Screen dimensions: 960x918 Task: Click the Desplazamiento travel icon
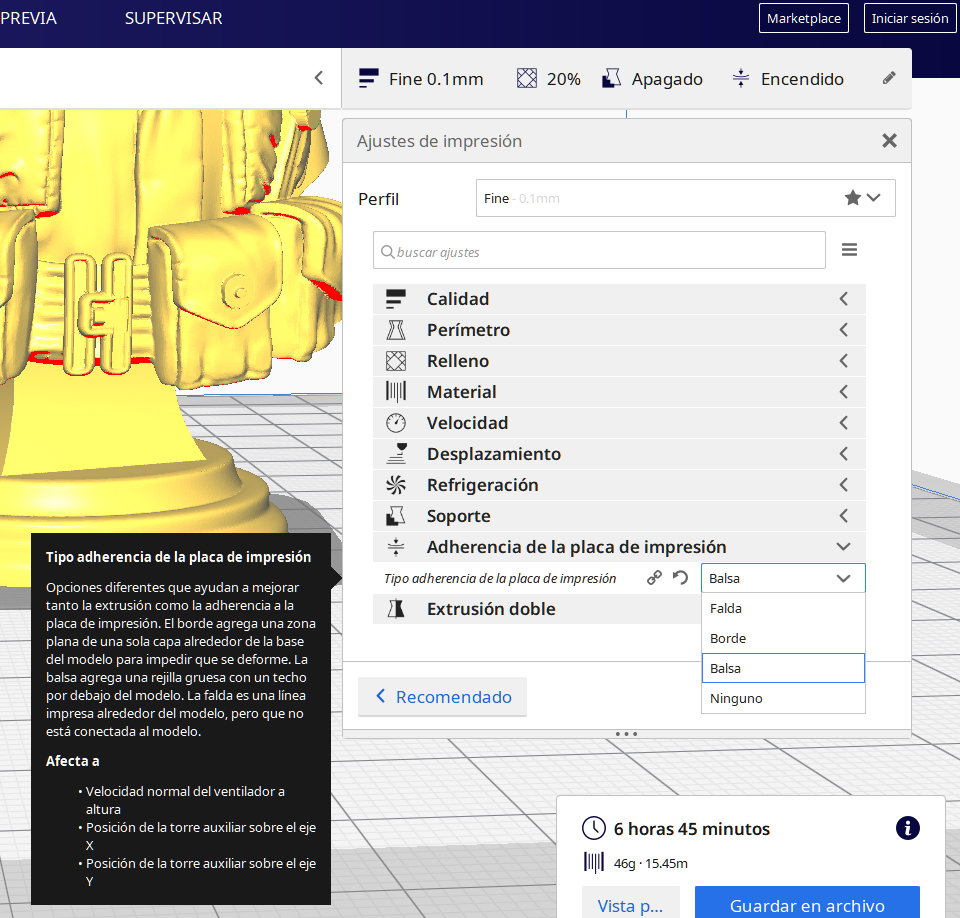(396, 454)
